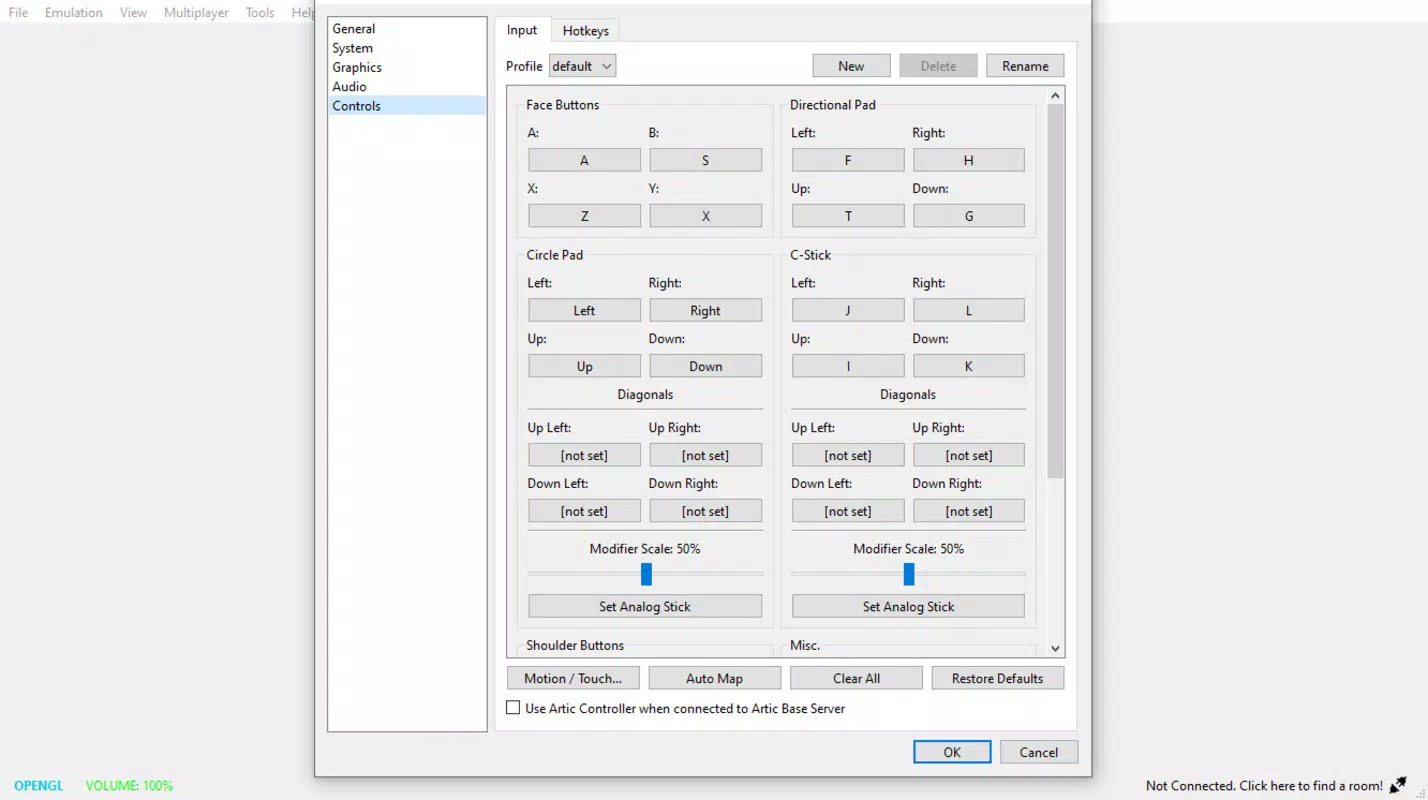Open the Multiplayer menu
1428x800 pixels.
coord(196,12)
